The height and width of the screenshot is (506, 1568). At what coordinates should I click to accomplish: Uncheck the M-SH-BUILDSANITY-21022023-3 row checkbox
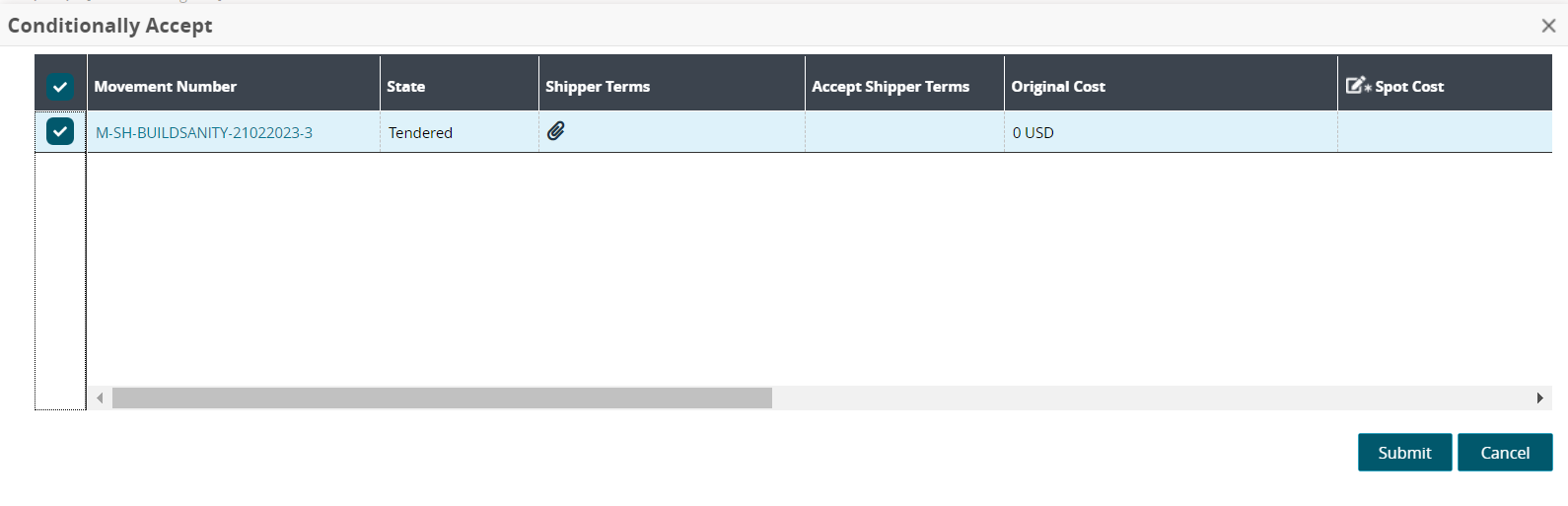(60, 131)
